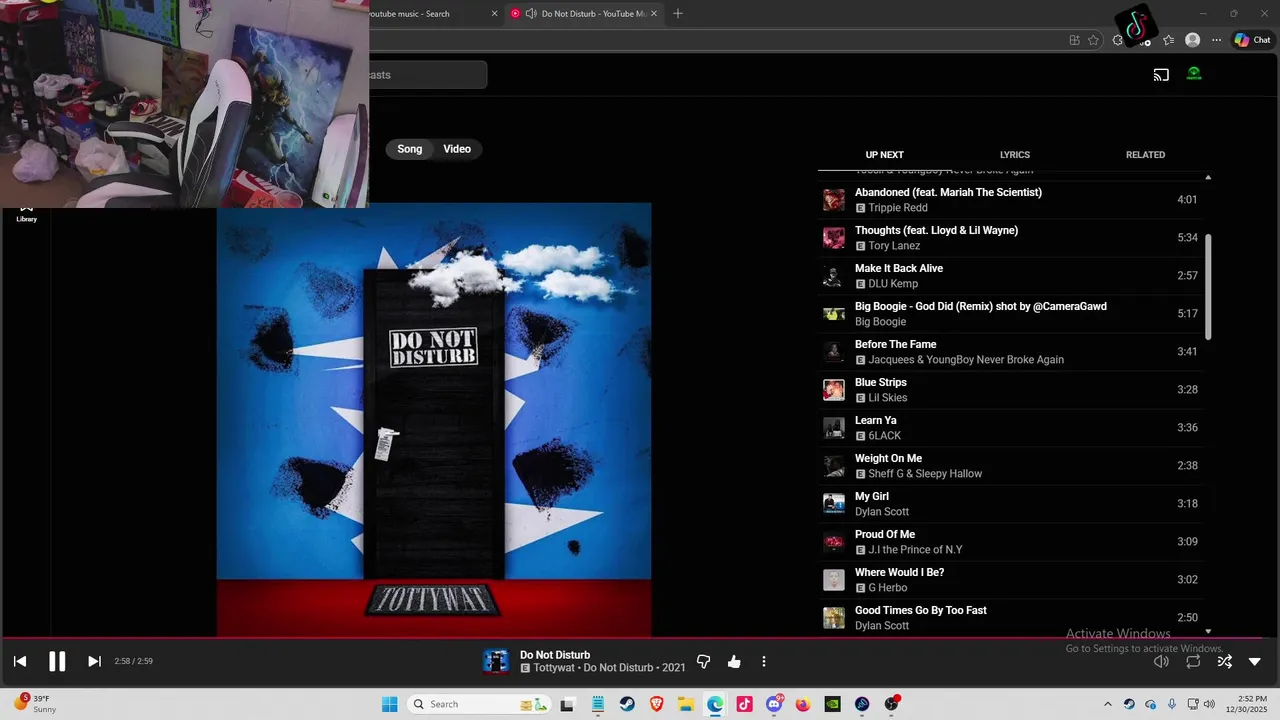Click the Windows taskbar Search box
Viewport: 1280px width, 720px height.
click(479, 704)
